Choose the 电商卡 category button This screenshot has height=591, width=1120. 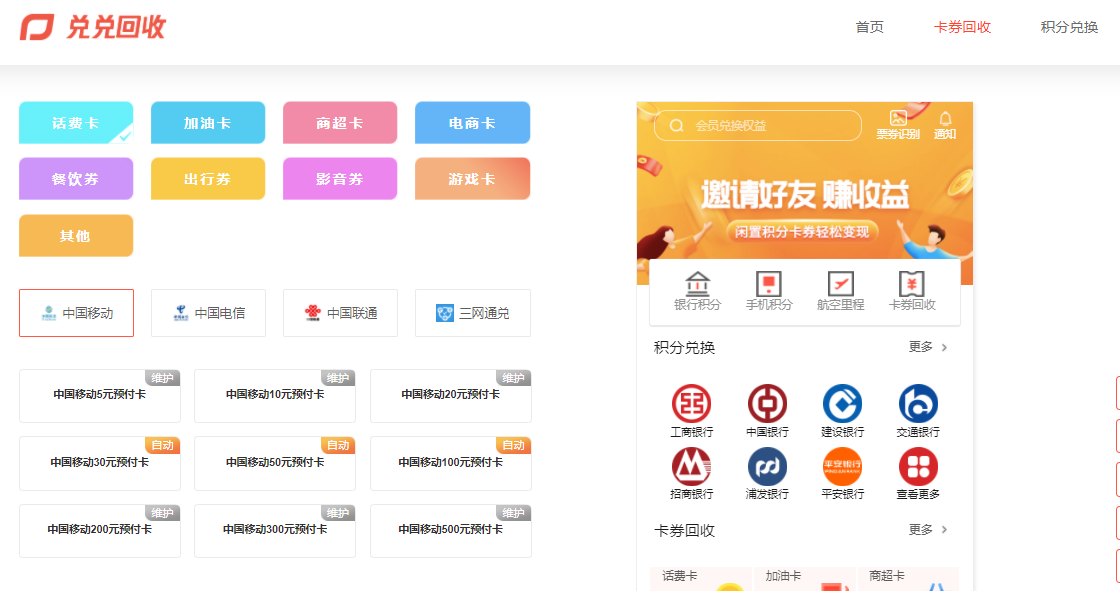[472, 123]
